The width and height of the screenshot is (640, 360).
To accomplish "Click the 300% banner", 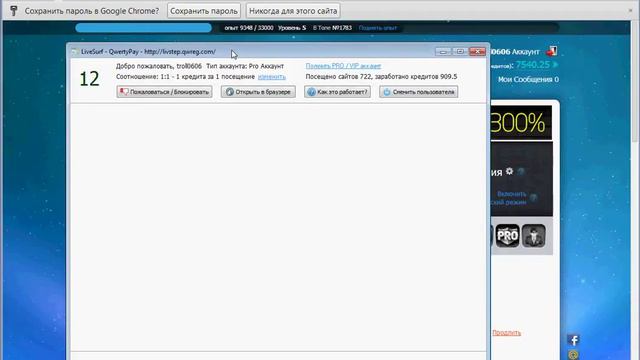I will (521, 122).
